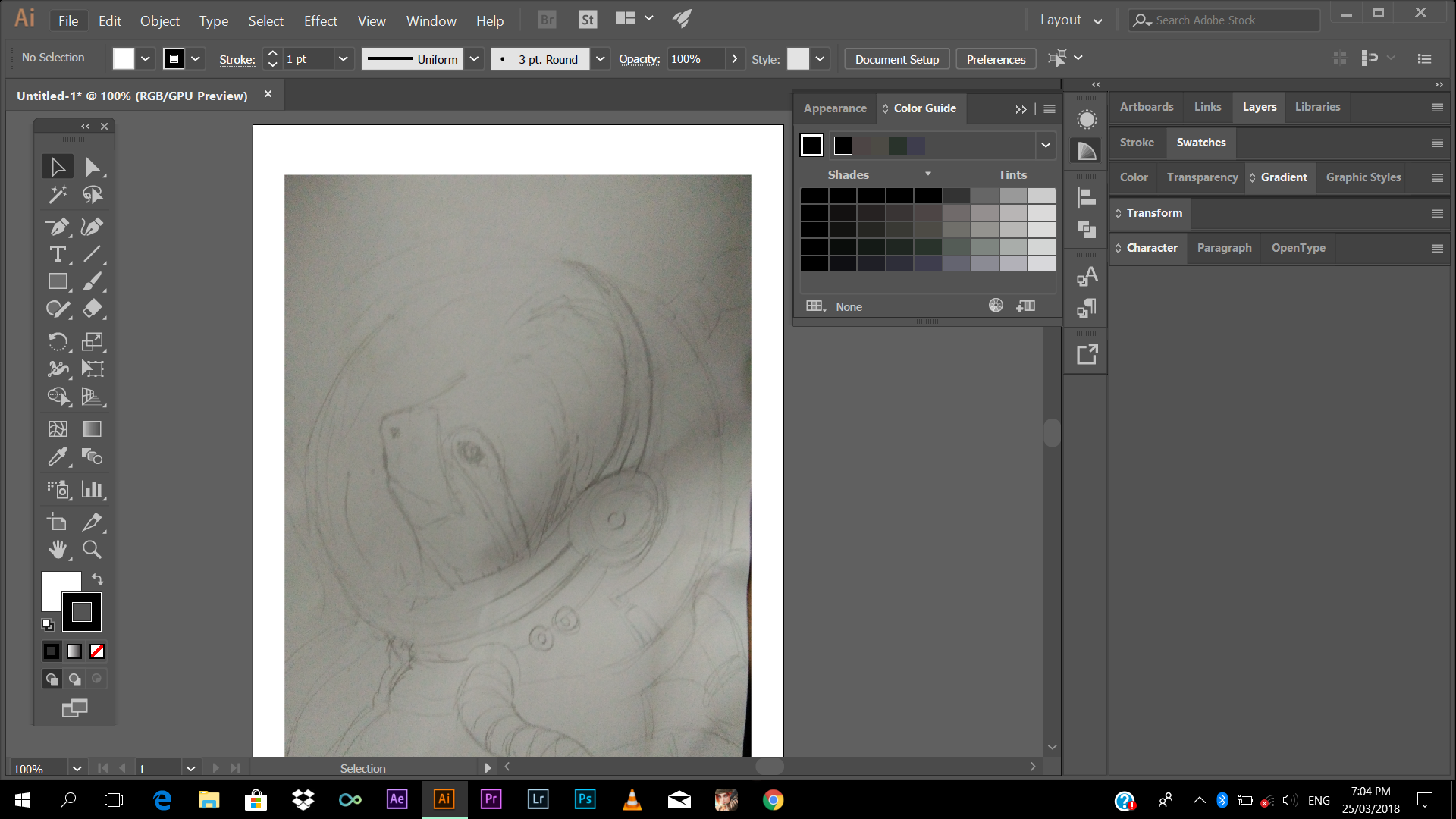The width and height of the screenshot is (1456, 819).
Task: Switch to the Swatches tab
Action: point(1201,143)
